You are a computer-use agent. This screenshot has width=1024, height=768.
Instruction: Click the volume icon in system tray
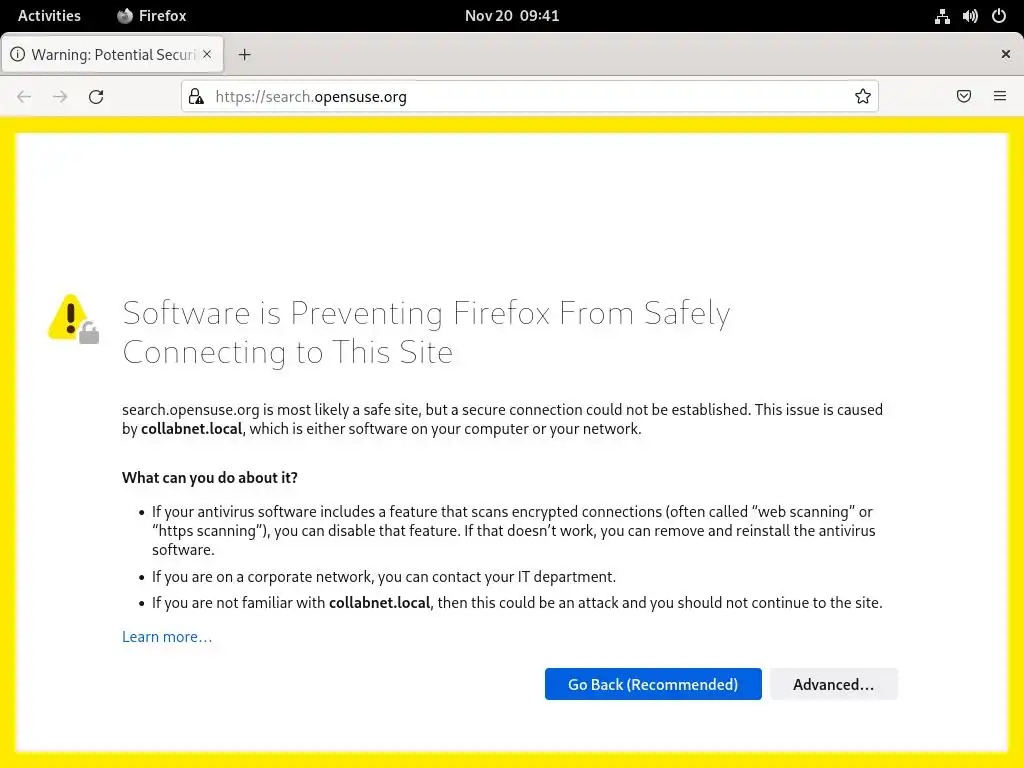coord(970,16)
